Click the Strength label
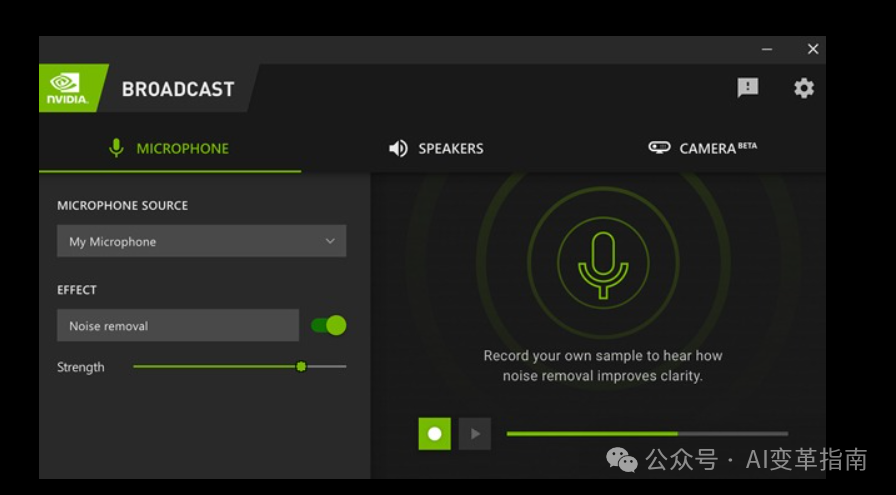 tap(81, 367)
